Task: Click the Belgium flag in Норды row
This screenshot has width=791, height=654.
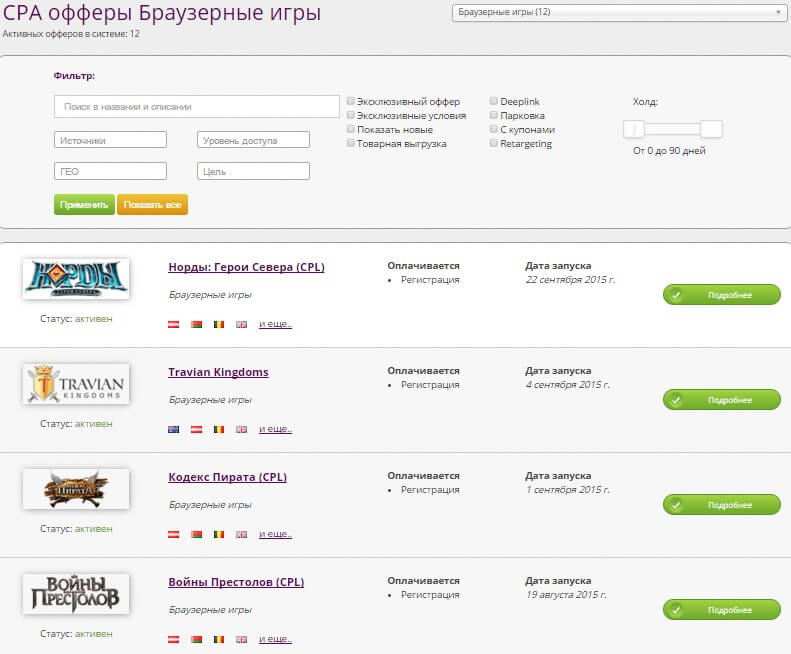Action: pyautogui.click(x=219, y=324)
